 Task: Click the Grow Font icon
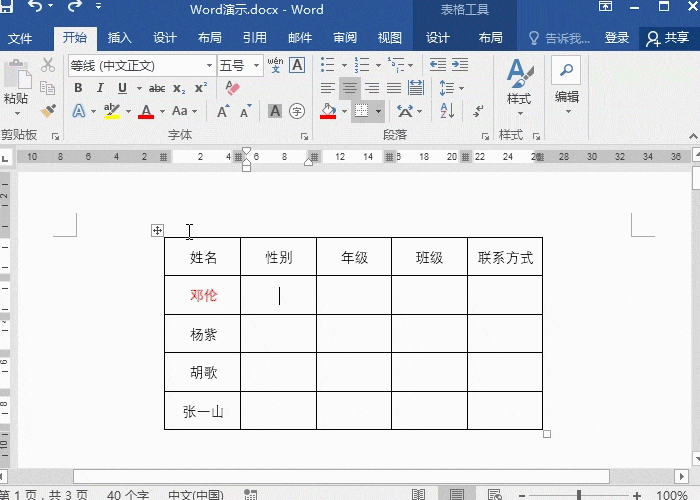(223, 111)
